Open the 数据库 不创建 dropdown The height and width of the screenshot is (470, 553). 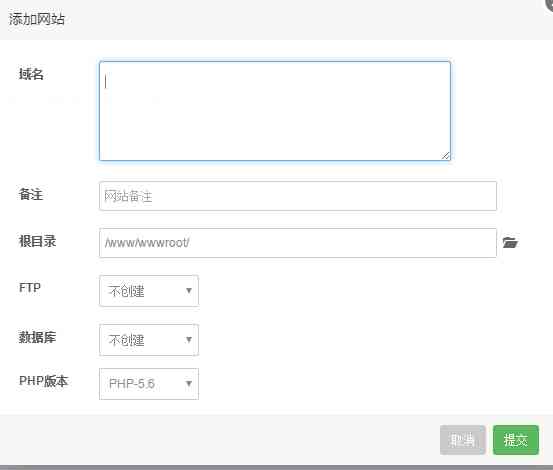(x=149, y=340)
